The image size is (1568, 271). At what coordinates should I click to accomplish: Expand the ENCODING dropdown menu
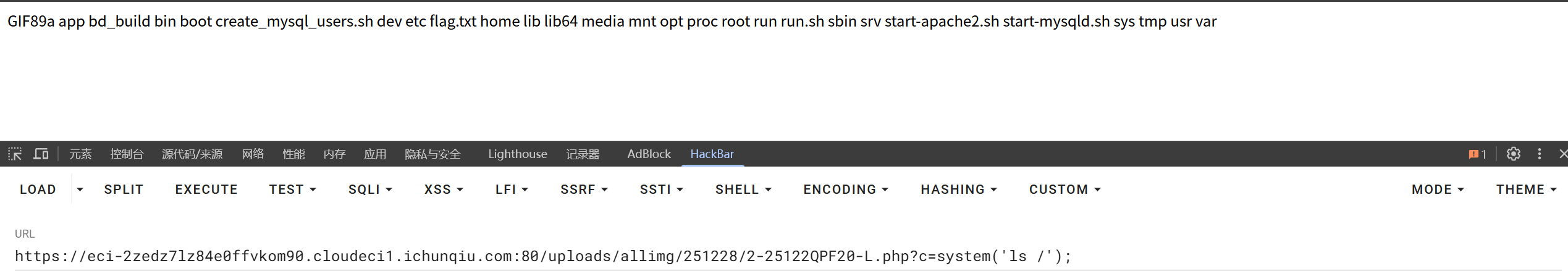pos(845,190)
